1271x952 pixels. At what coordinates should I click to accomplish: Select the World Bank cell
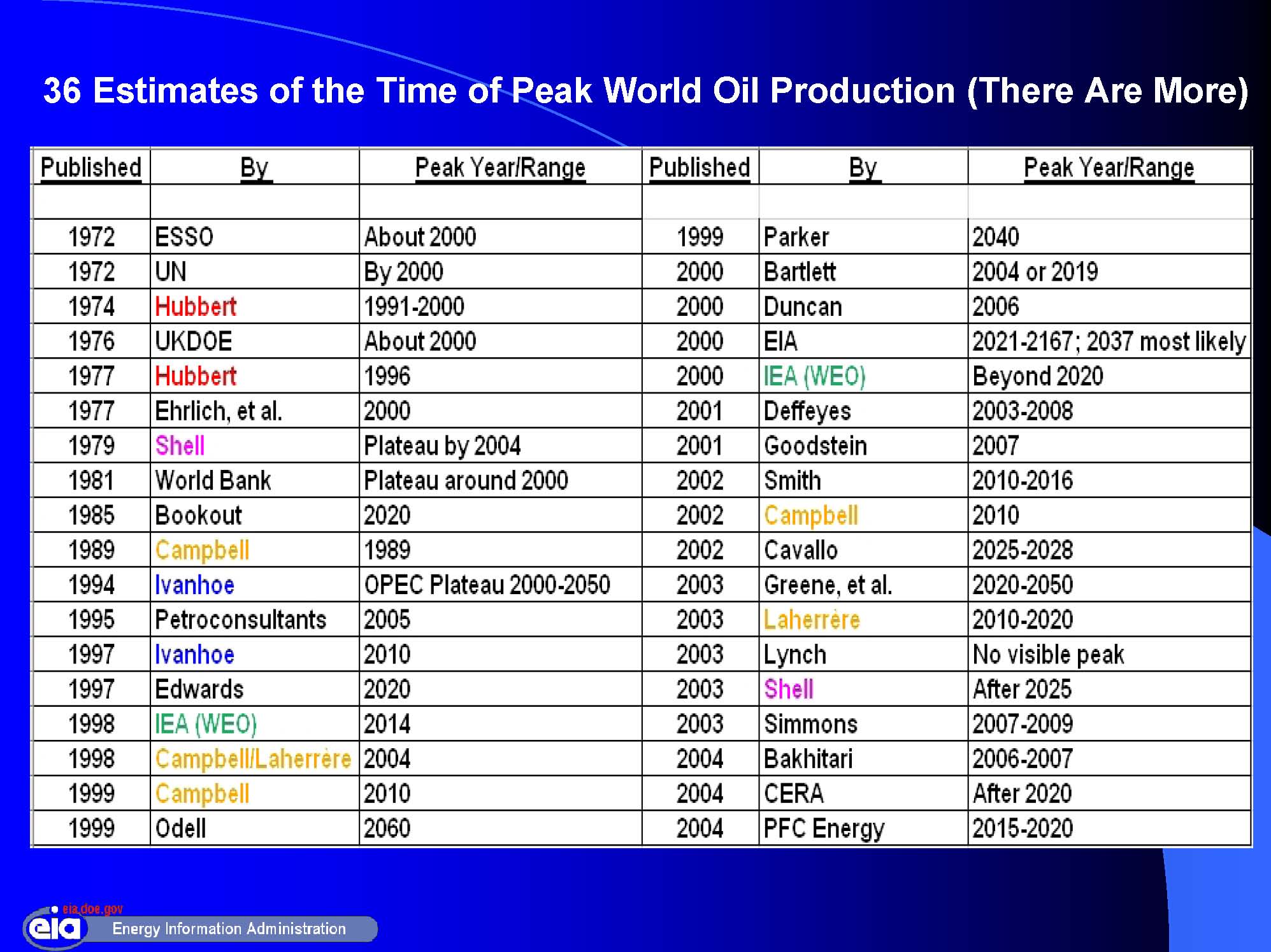pos(213,481)
